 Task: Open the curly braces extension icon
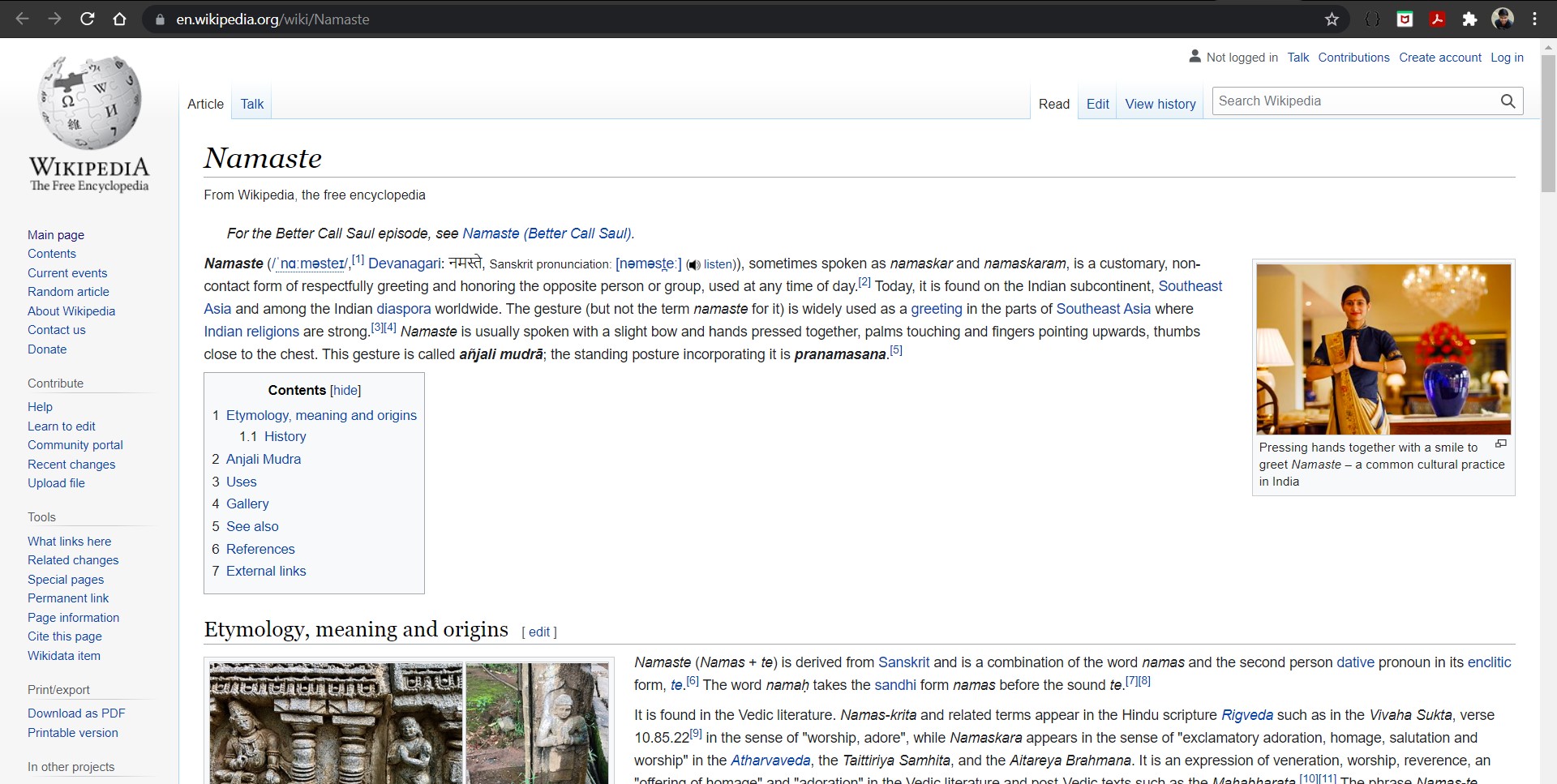[x=1372, y=19]
